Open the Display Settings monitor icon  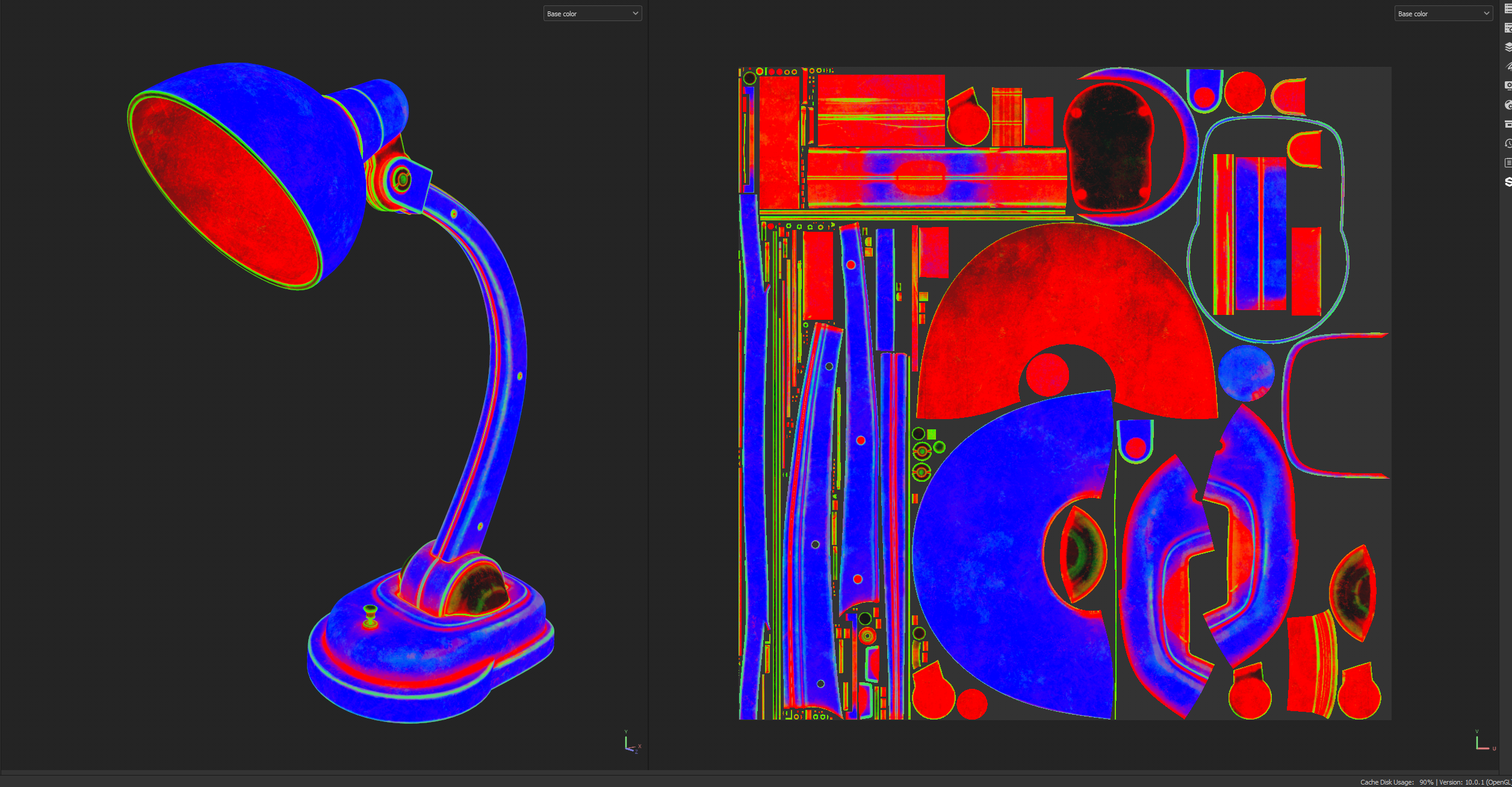pyautogui.click(x=1508, y=86)
